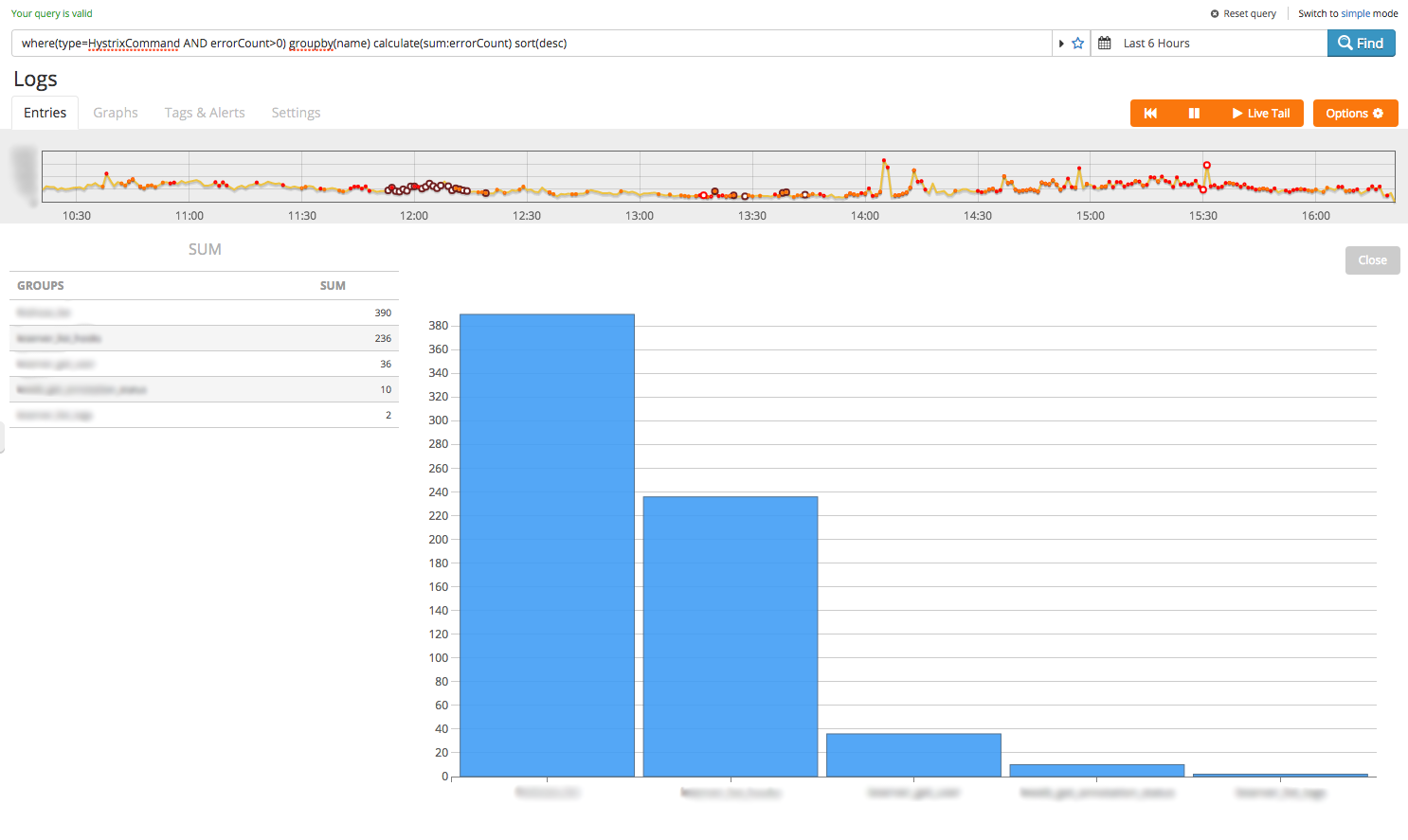Click the tallest bar in the chart
This screenshot has height=840, width=1408.
coord(547,545)
